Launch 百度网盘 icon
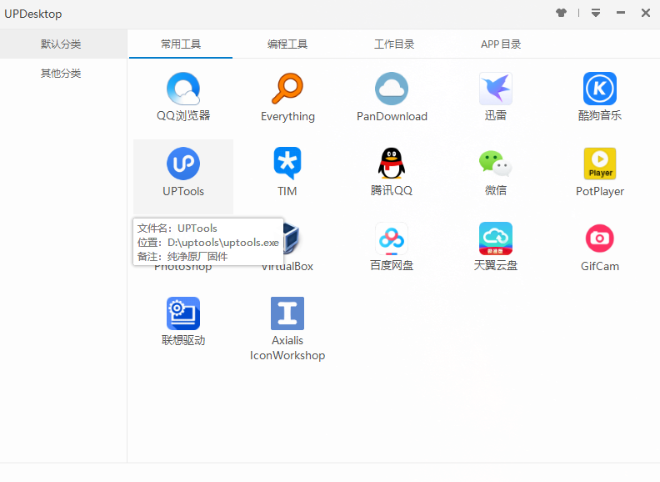Screen dimensions: 660x482 click(391, 238)
